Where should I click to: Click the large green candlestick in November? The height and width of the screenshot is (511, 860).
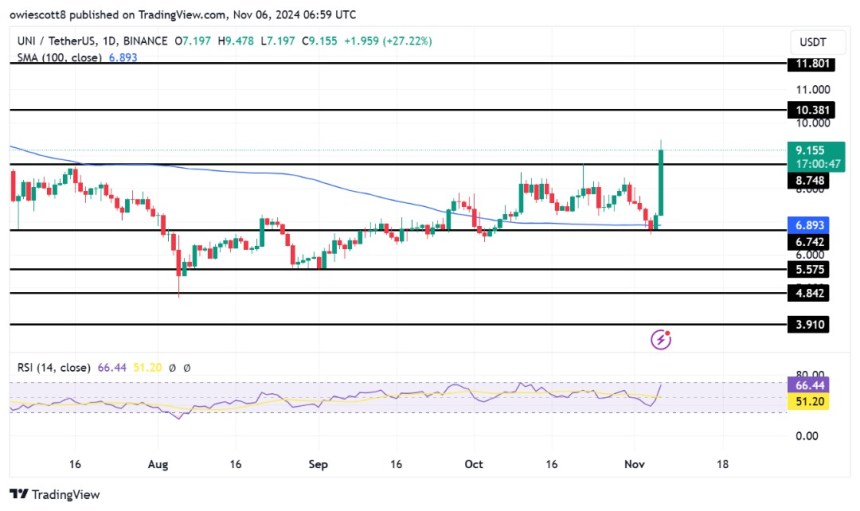(661, 182)
